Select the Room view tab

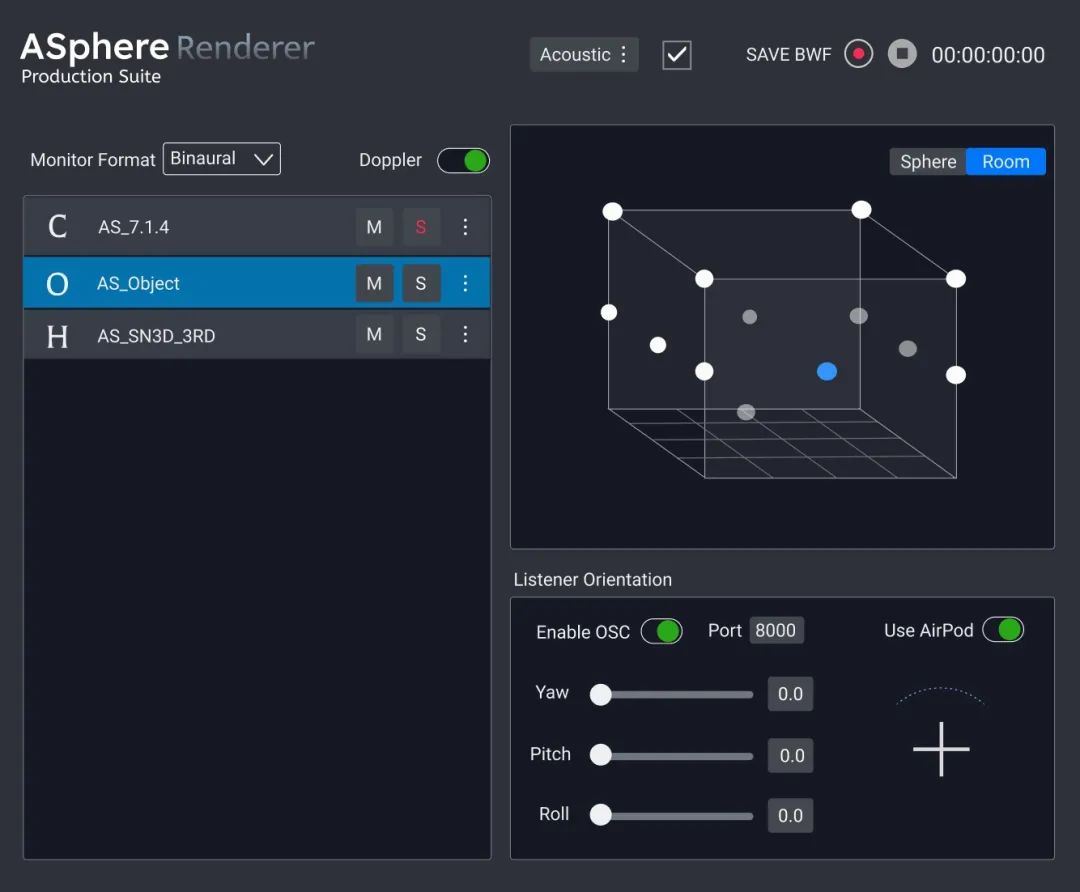coord(1005,162)
